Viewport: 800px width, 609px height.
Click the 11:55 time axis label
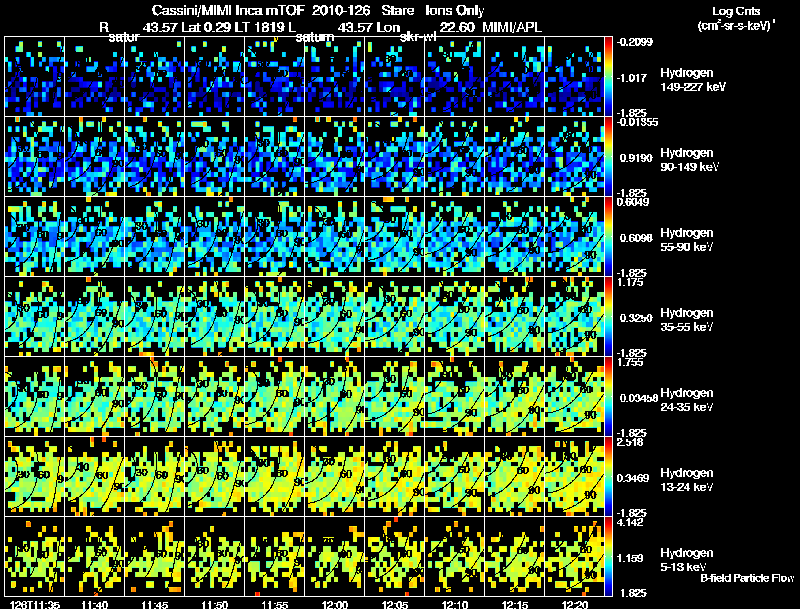(274, 604)
